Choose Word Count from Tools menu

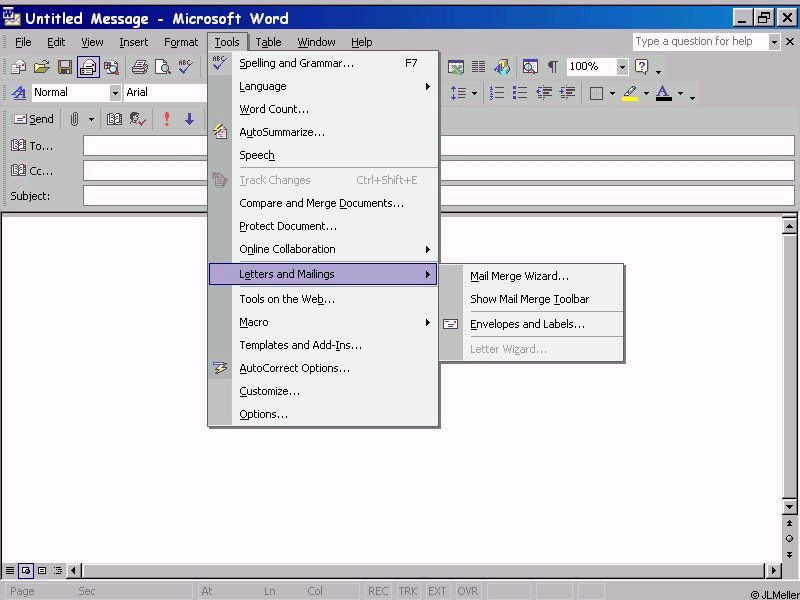[x=274, y=109]
